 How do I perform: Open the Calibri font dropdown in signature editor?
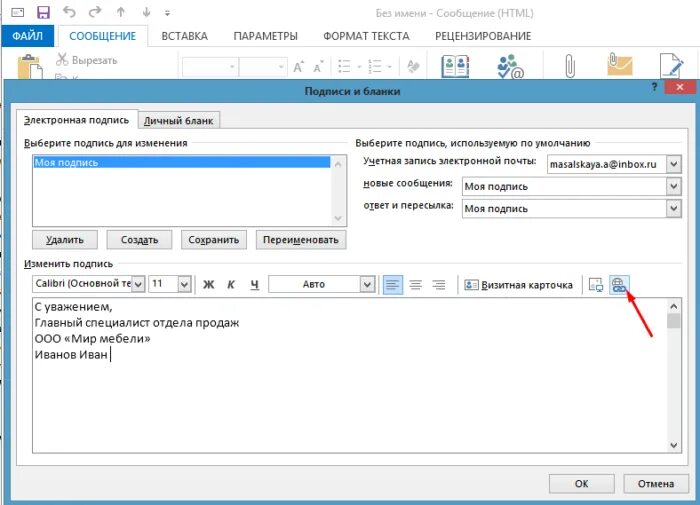[138, 284]
